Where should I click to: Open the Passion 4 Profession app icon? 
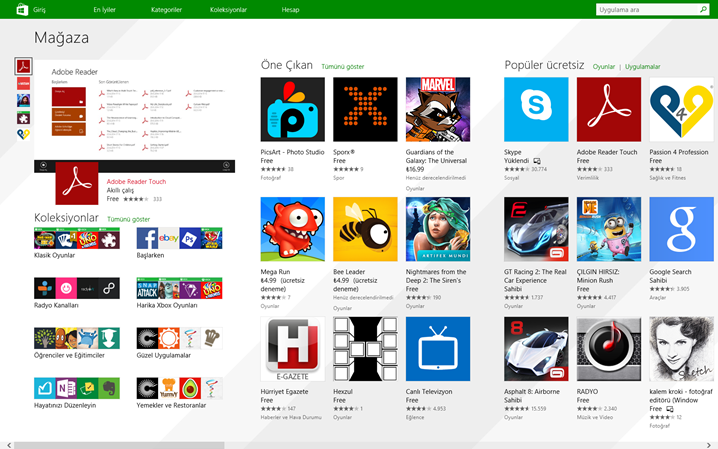(681, 109)
